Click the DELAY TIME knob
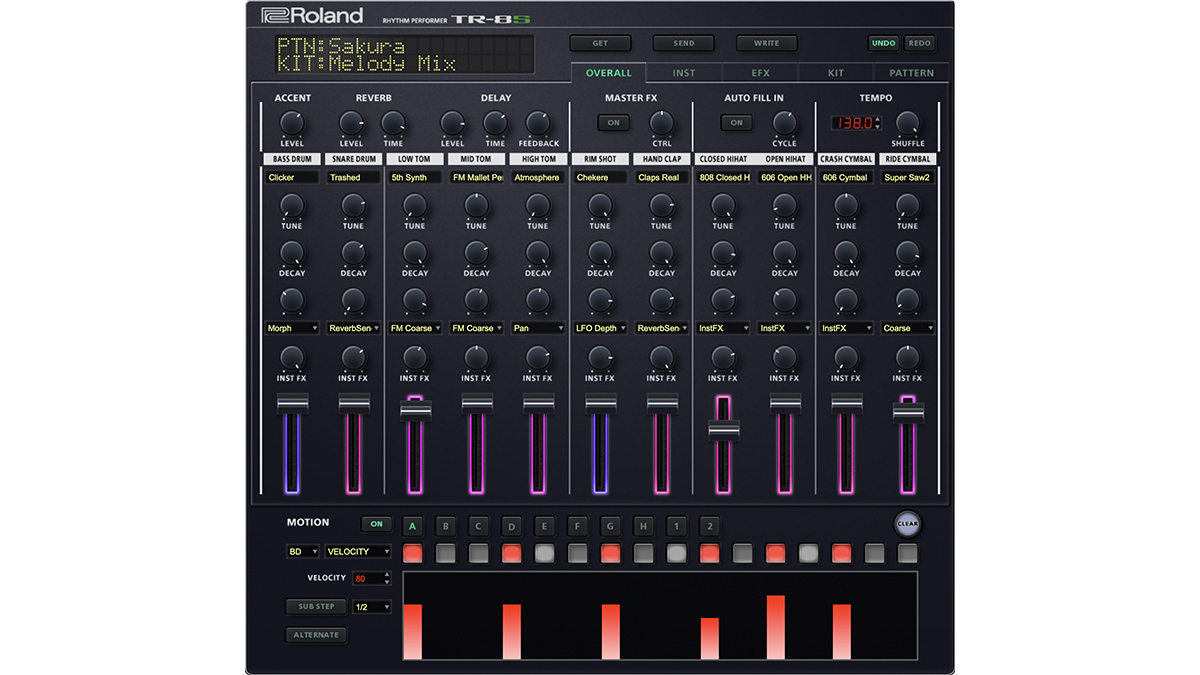This screenshot has width=1200, height=675. [495, 123]
